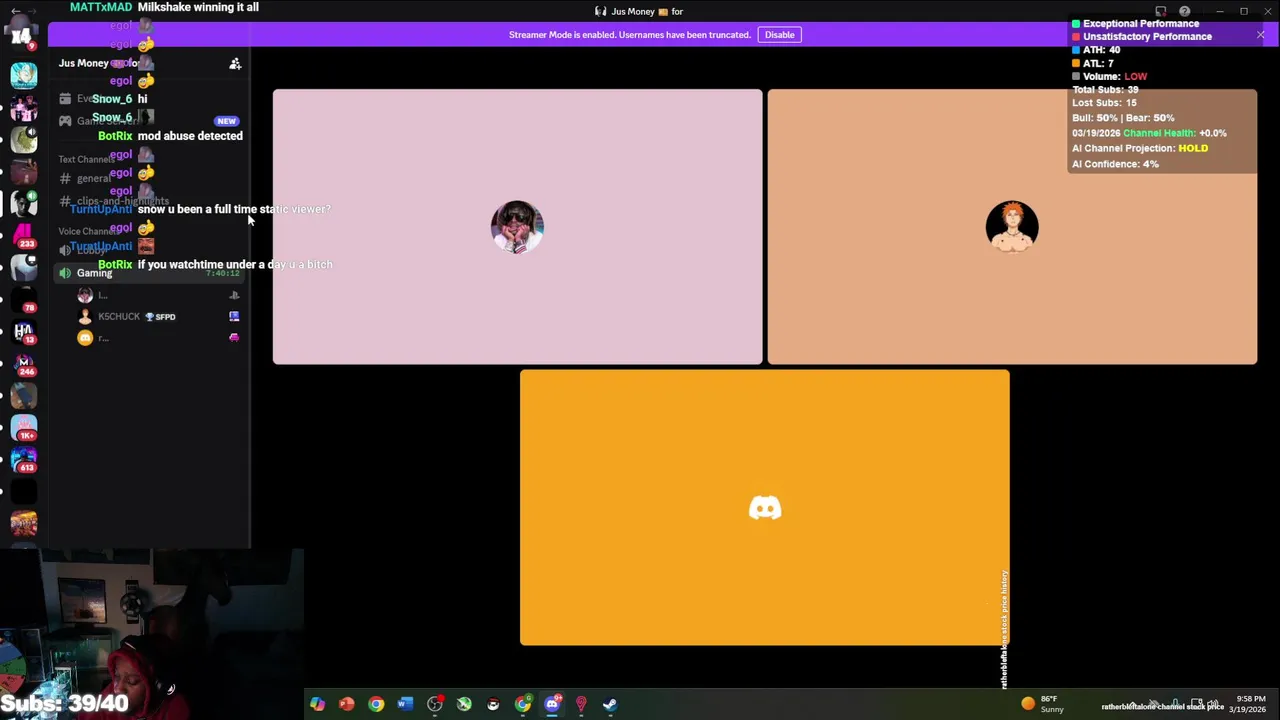The width and height of the screenshot is (1280, 720).
Task: Click the 'AI Channel Projection: HOLD' line
Action: (x=1140, y=148)
